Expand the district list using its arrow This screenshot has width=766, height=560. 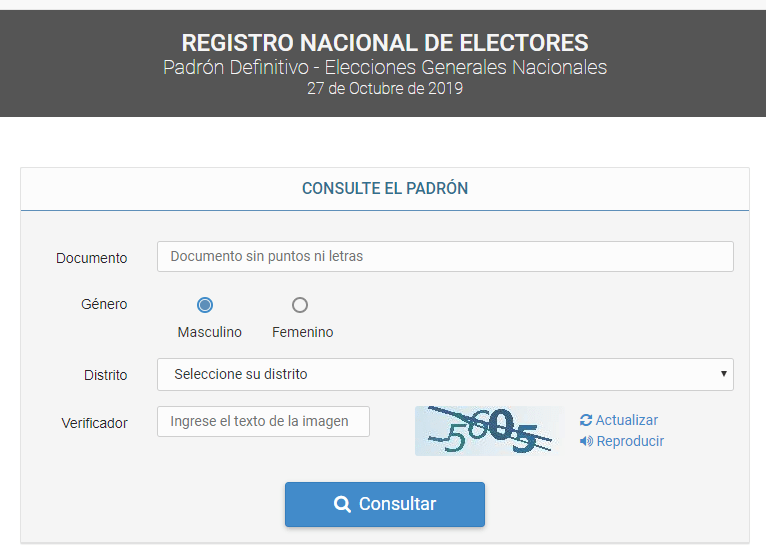click(x=723, y=374)
